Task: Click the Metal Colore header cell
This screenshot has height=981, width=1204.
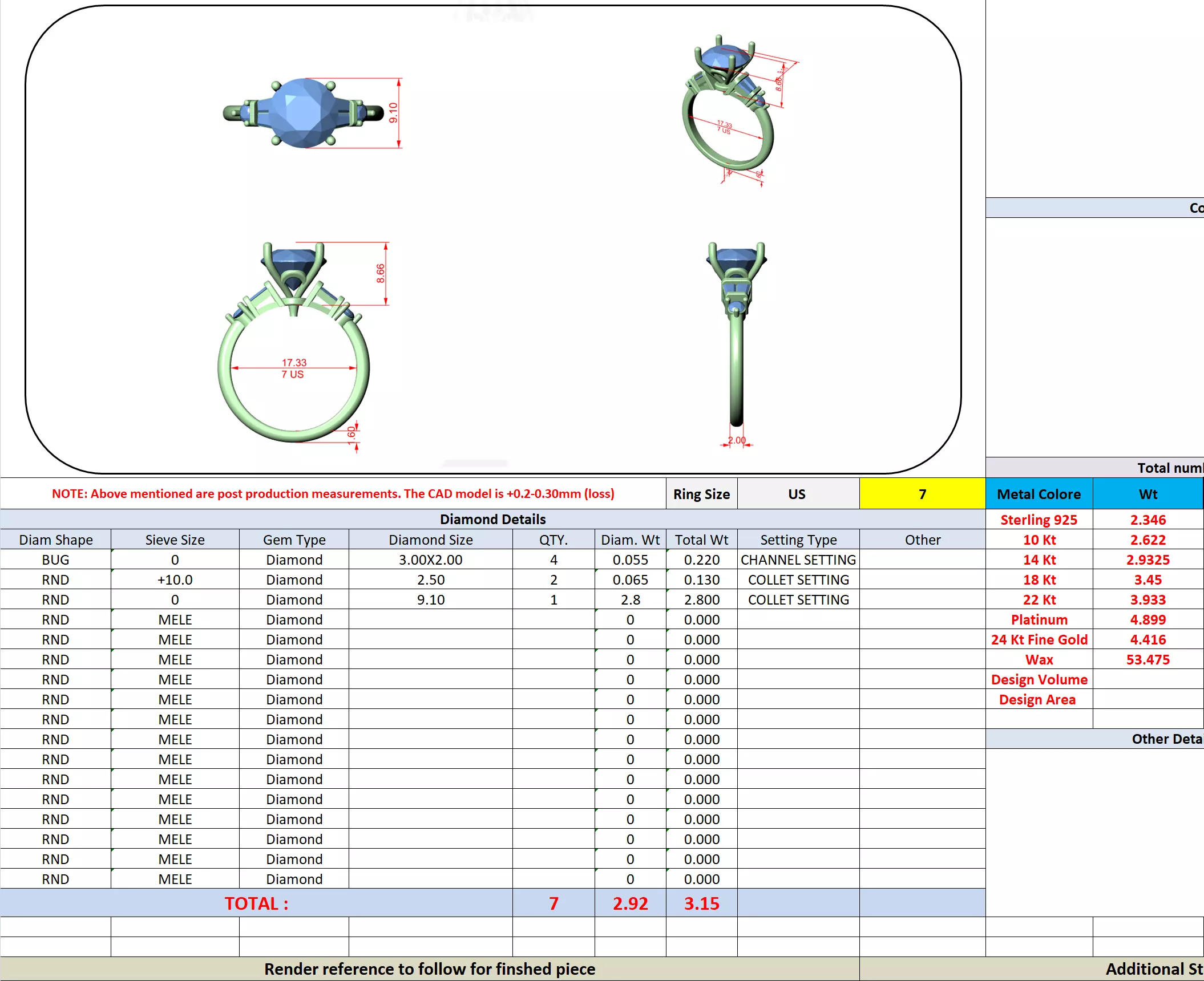Action: click(1039, 494)
